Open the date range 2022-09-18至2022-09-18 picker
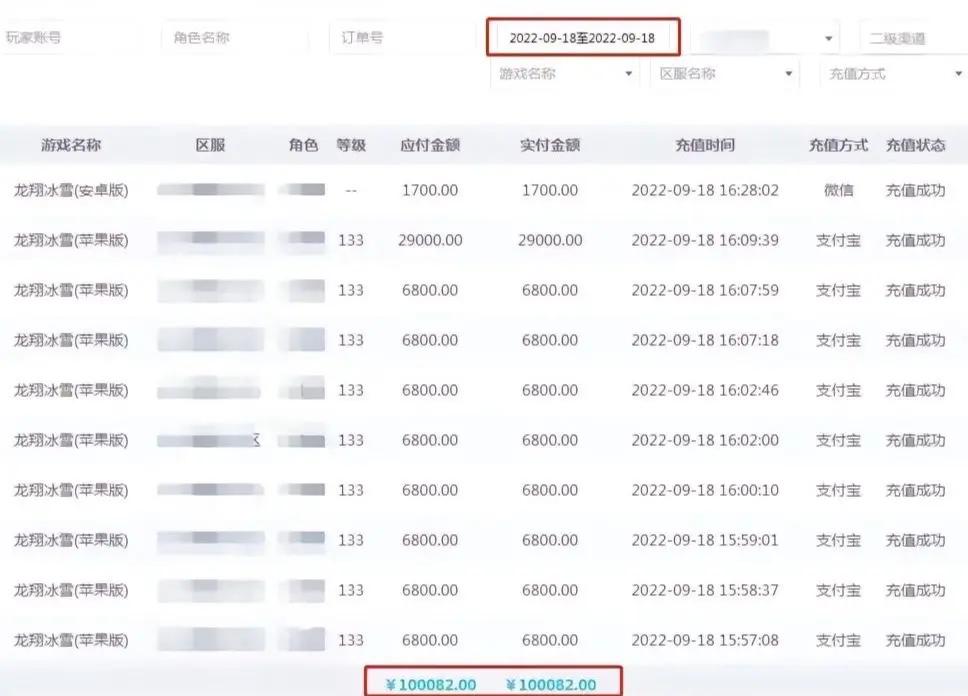968x696 pixels. pos(582,38)
